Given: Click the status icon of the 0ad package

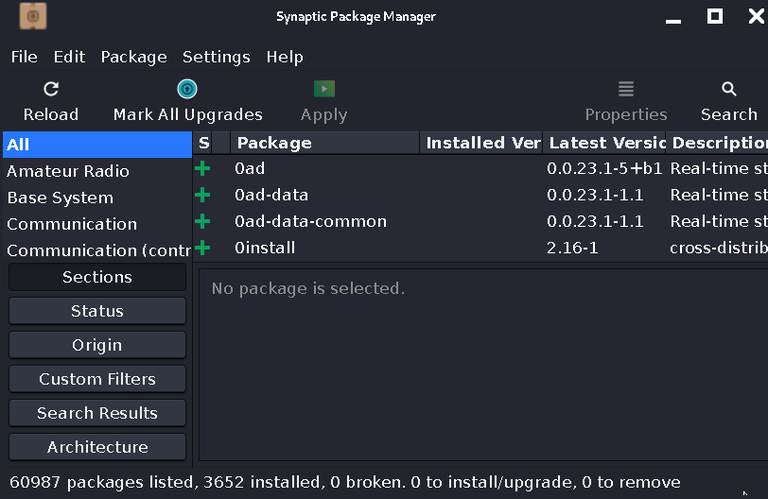Looking at the screenshot, I should tap(203, 169).
